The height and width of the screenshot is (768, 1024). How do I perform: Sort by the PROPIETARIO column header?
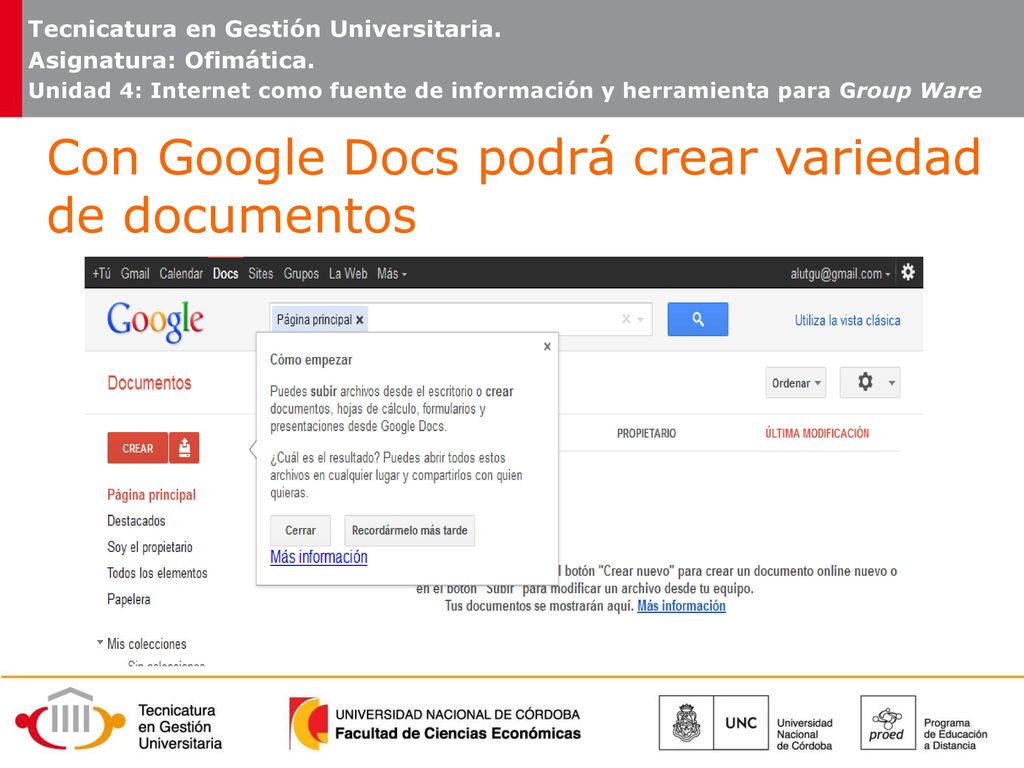click(647, 433)
